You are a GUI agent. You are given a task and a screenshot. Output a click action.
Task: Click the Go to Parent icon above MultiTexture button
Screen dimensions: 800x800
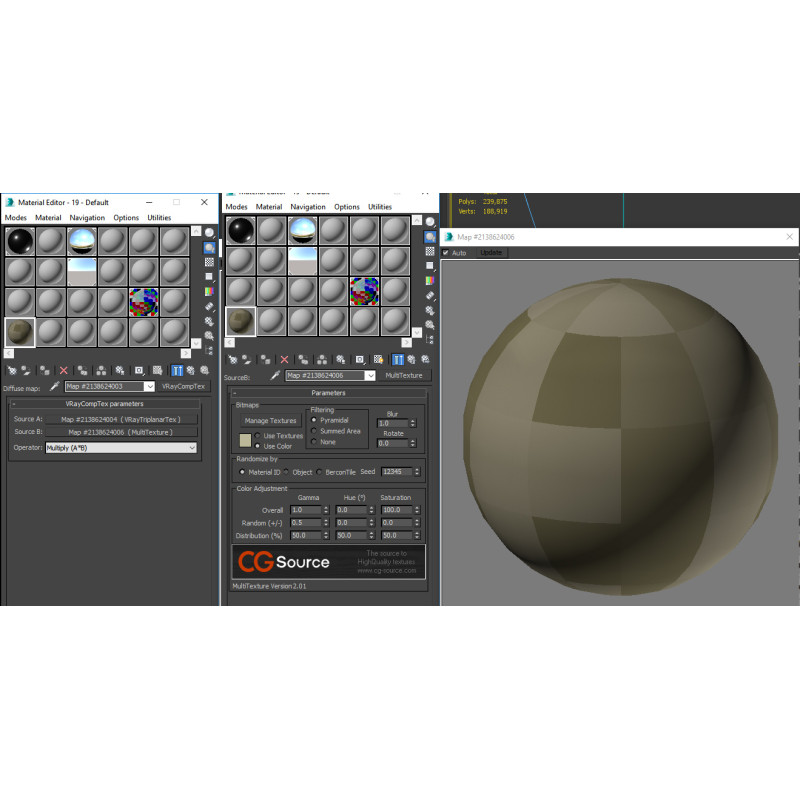pos(413,359)
